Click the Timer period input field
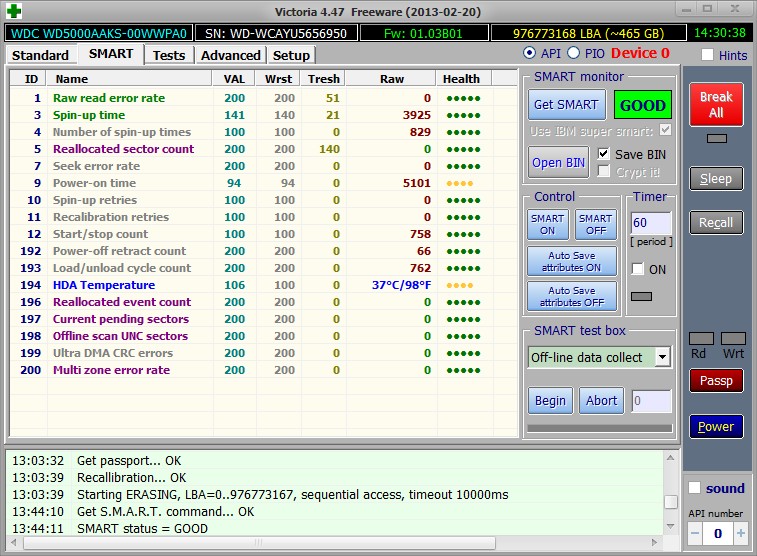Viewport: 757px width, 556px height. click(x=650, y=223)
